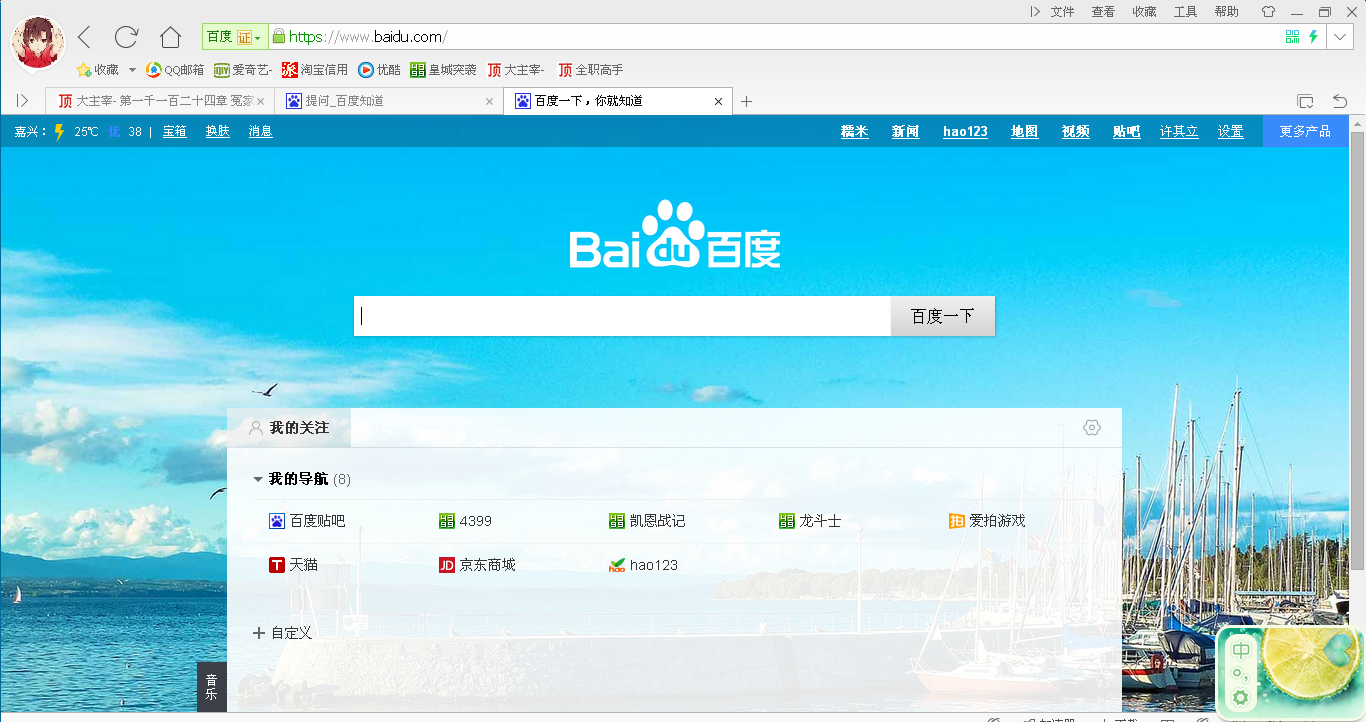Close the 百度一下，你就知道 tab
The height and width of the screenshot is (722, 1366).
coord(718,101)
